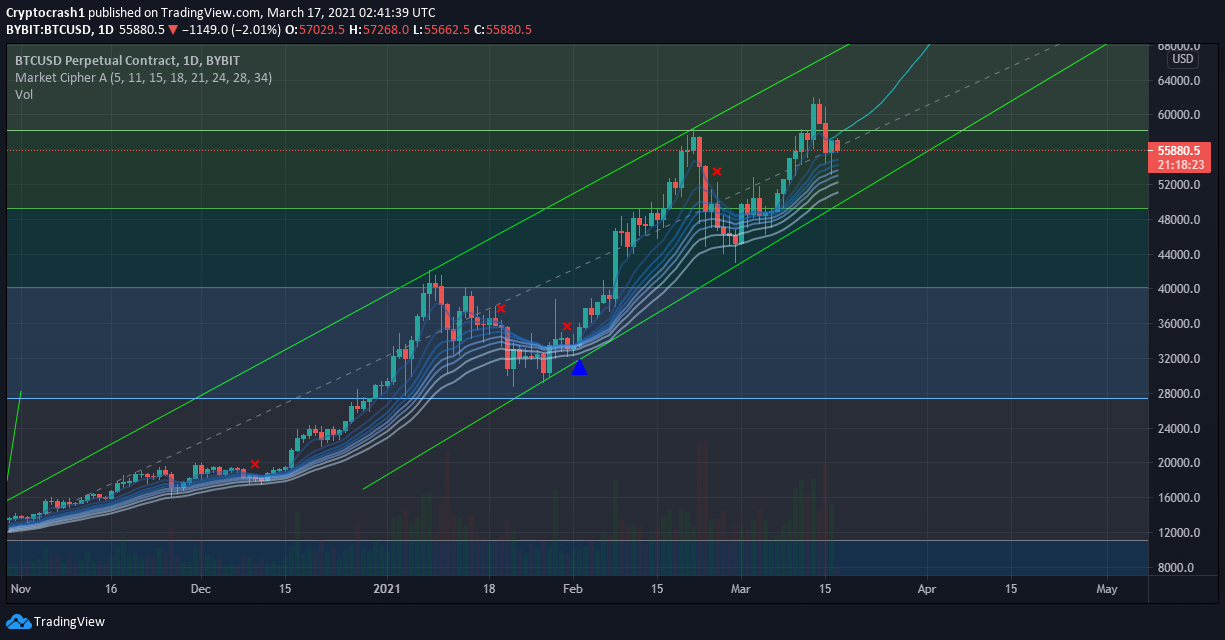Select the red X marker near early December candles
Screen dimensions: 1225x640
tap(255, 464)
